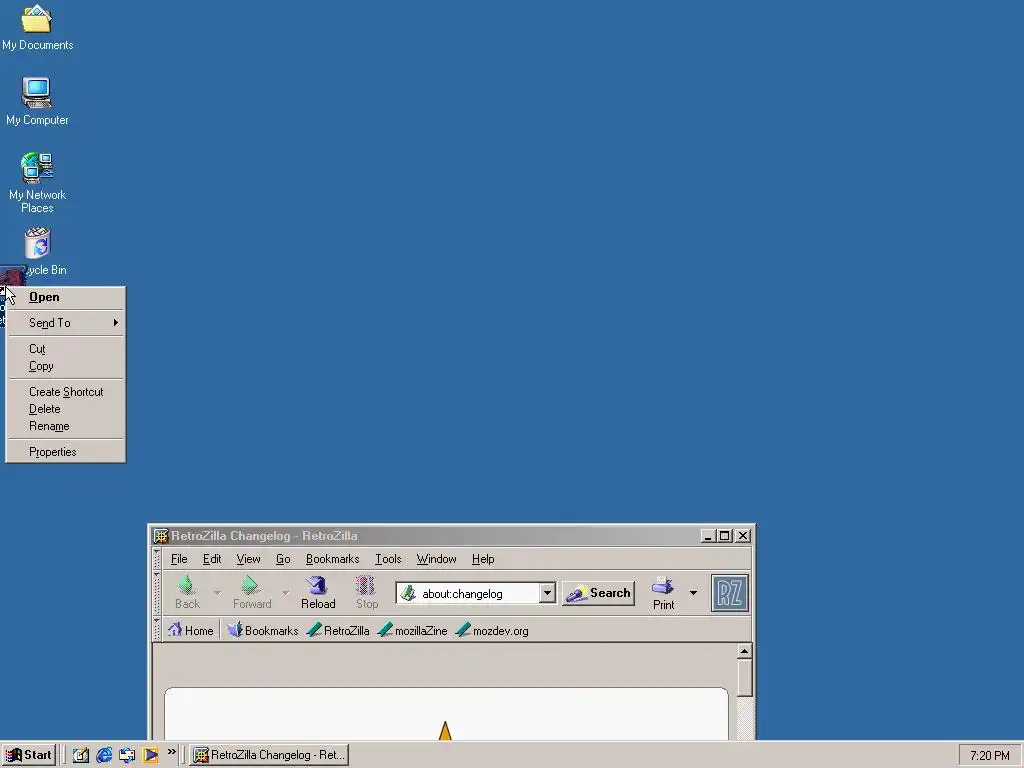Select My Network Places desktop icon
This screenshot has height=768, width=1024.
click(x=37, y=183)
